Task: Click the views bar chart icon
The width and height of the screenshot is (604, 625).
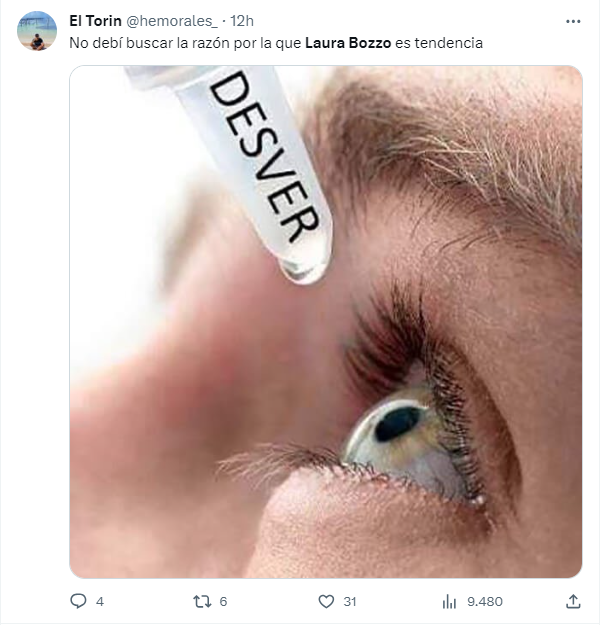Action: pyautogui.click(x=449, y=601)
